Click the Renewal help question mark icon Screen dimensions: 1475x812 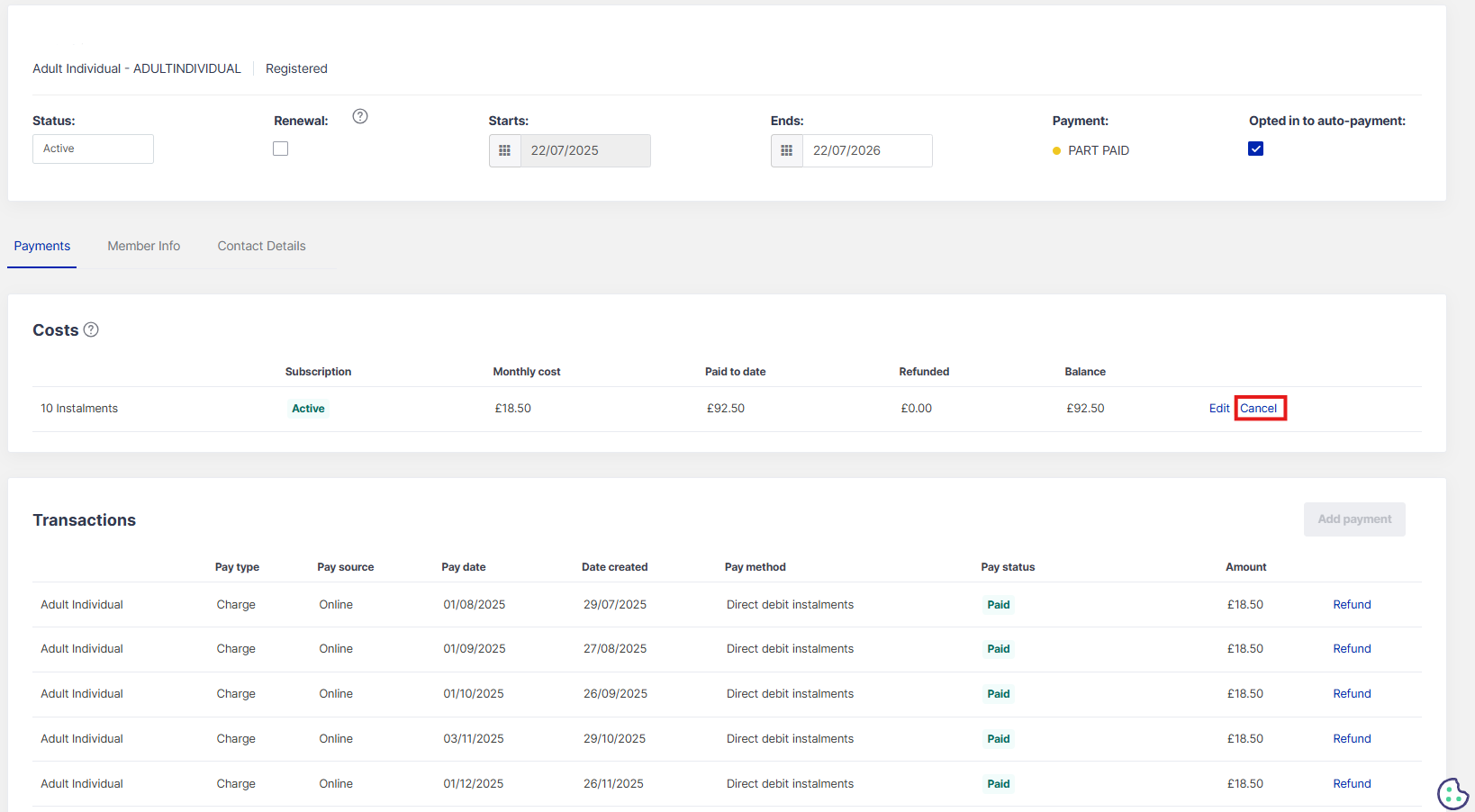360,116
